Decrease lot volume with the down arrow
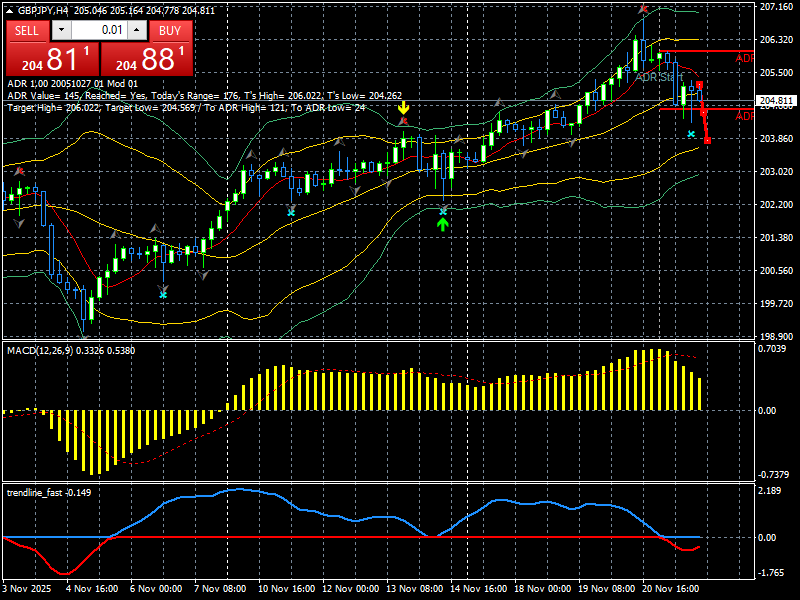 62,31
